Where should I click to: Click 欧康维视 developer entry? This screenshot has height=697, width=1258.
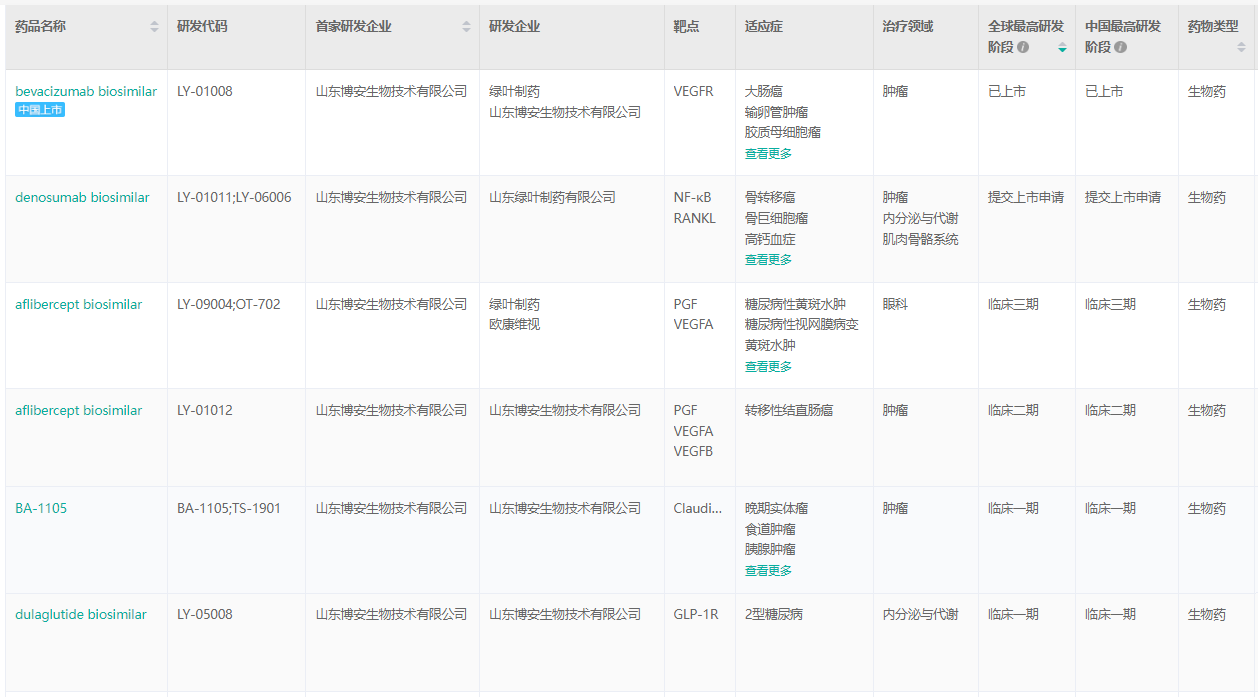click(514, 324)
